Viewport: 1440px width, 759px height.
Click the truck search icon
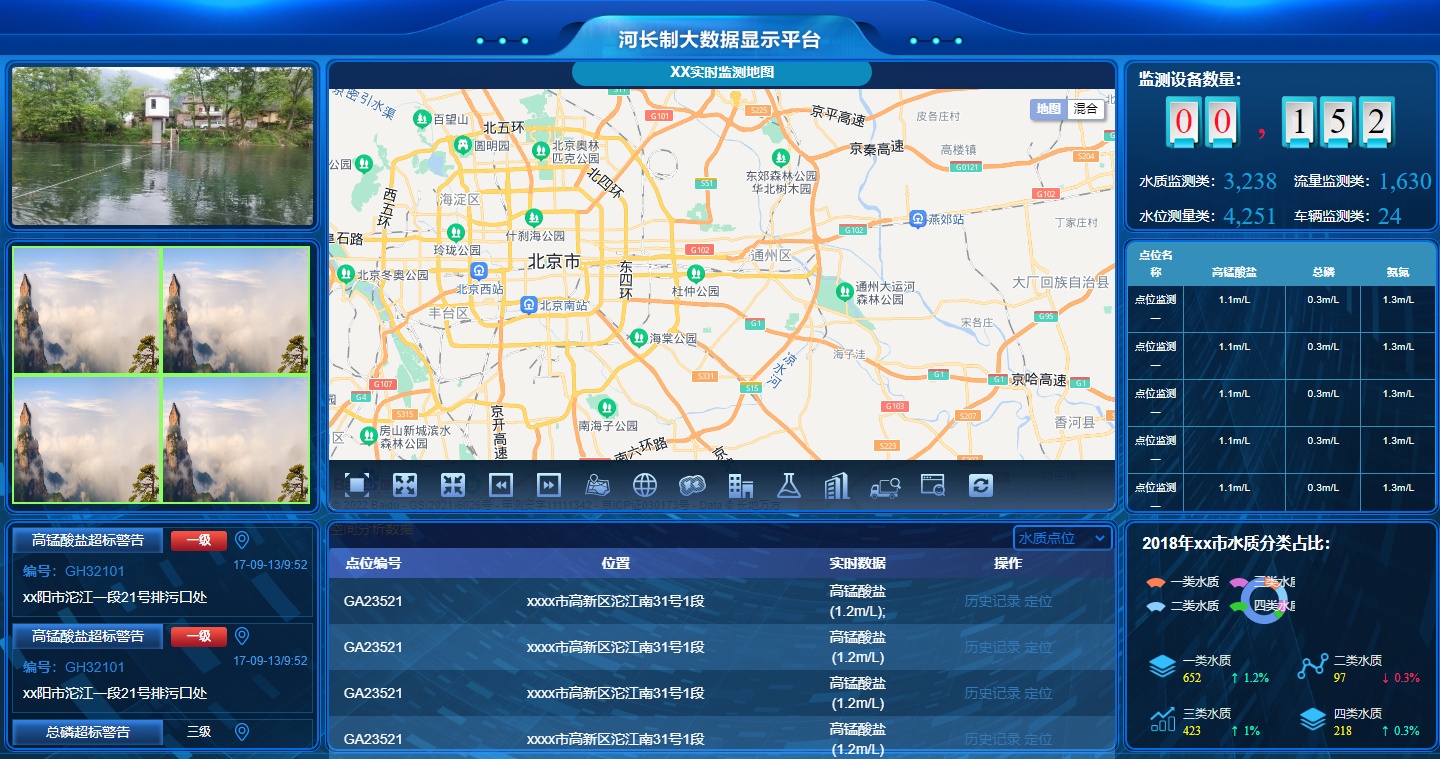pos(885,486)
